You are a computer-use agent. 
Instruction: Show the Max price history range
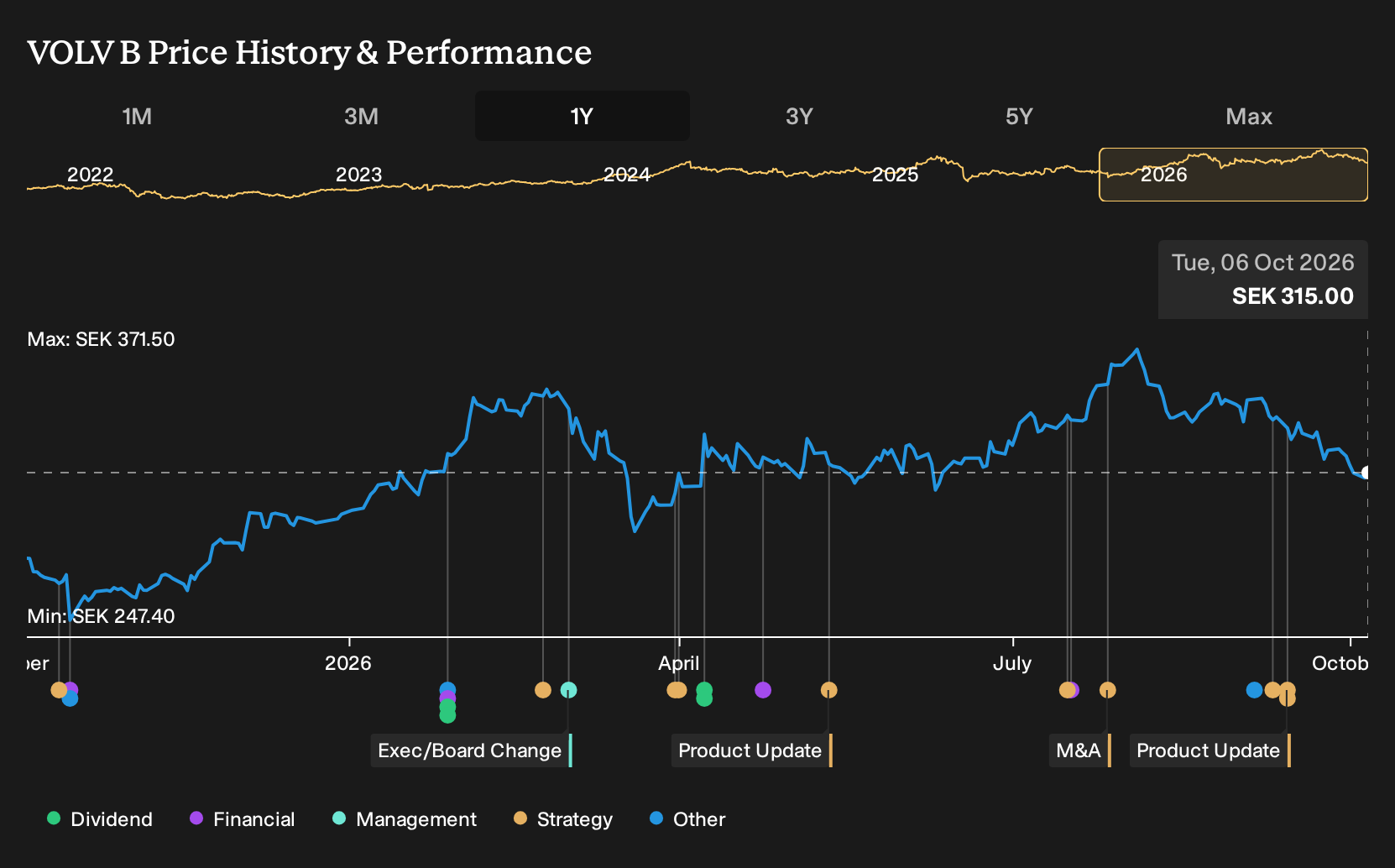click(1249, 116)
